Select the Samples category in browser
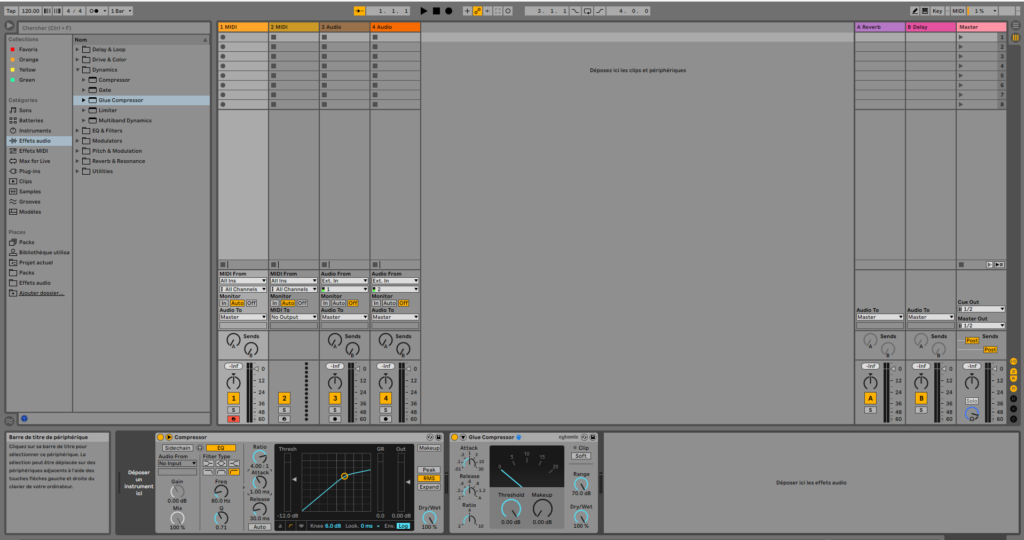Screen dimensions: 1024x540 pyautogui.click(x=30, y=191)
